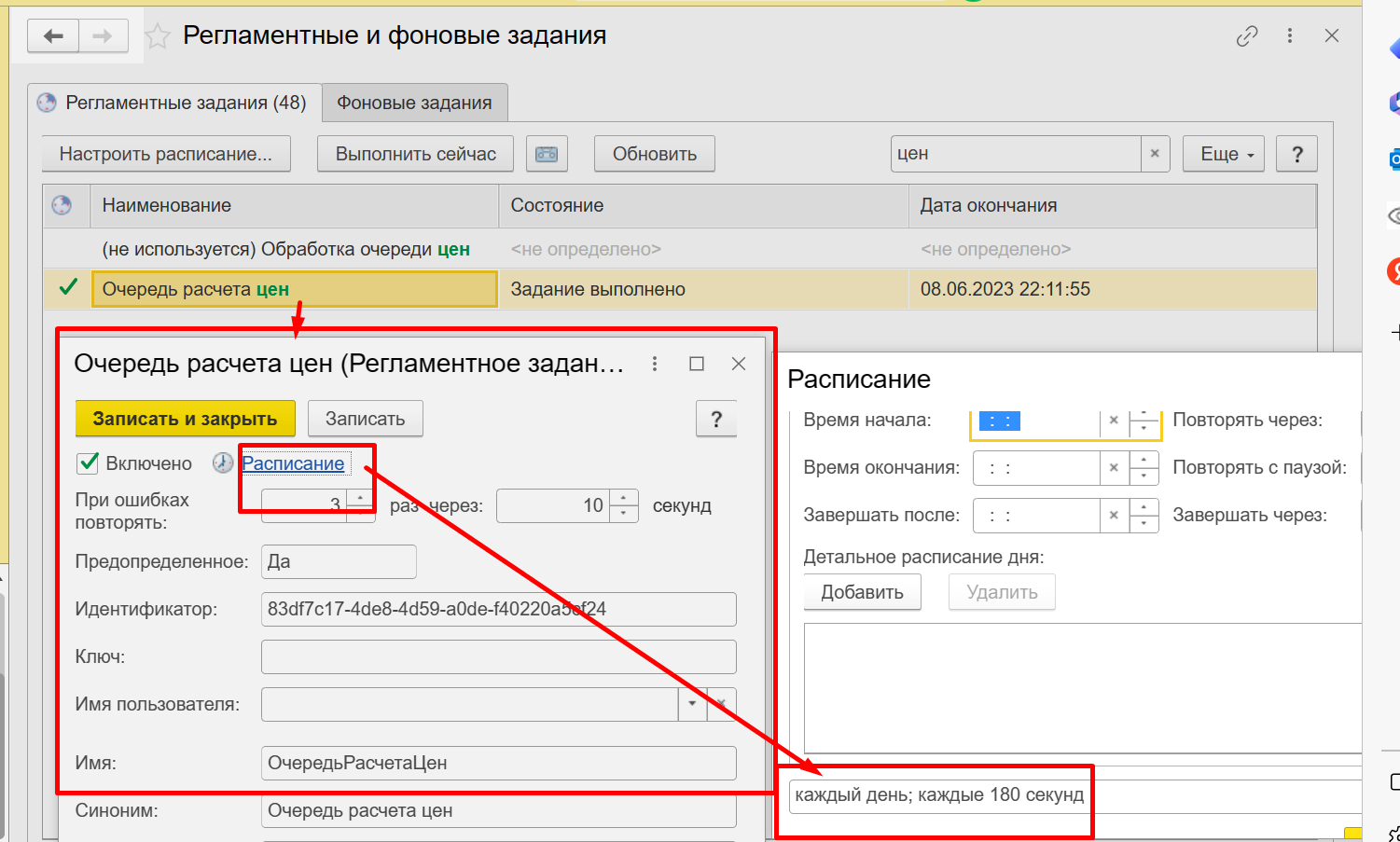Select the Регламентные задания (48) tab
The image size is (1400, 842).
click(x=173, y=103)
